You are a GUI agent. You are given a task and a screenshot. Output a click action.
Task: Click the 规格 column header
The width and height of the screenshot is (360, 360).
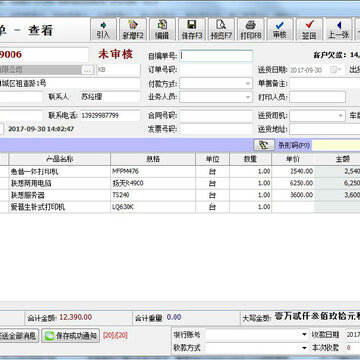click(153, 159)
